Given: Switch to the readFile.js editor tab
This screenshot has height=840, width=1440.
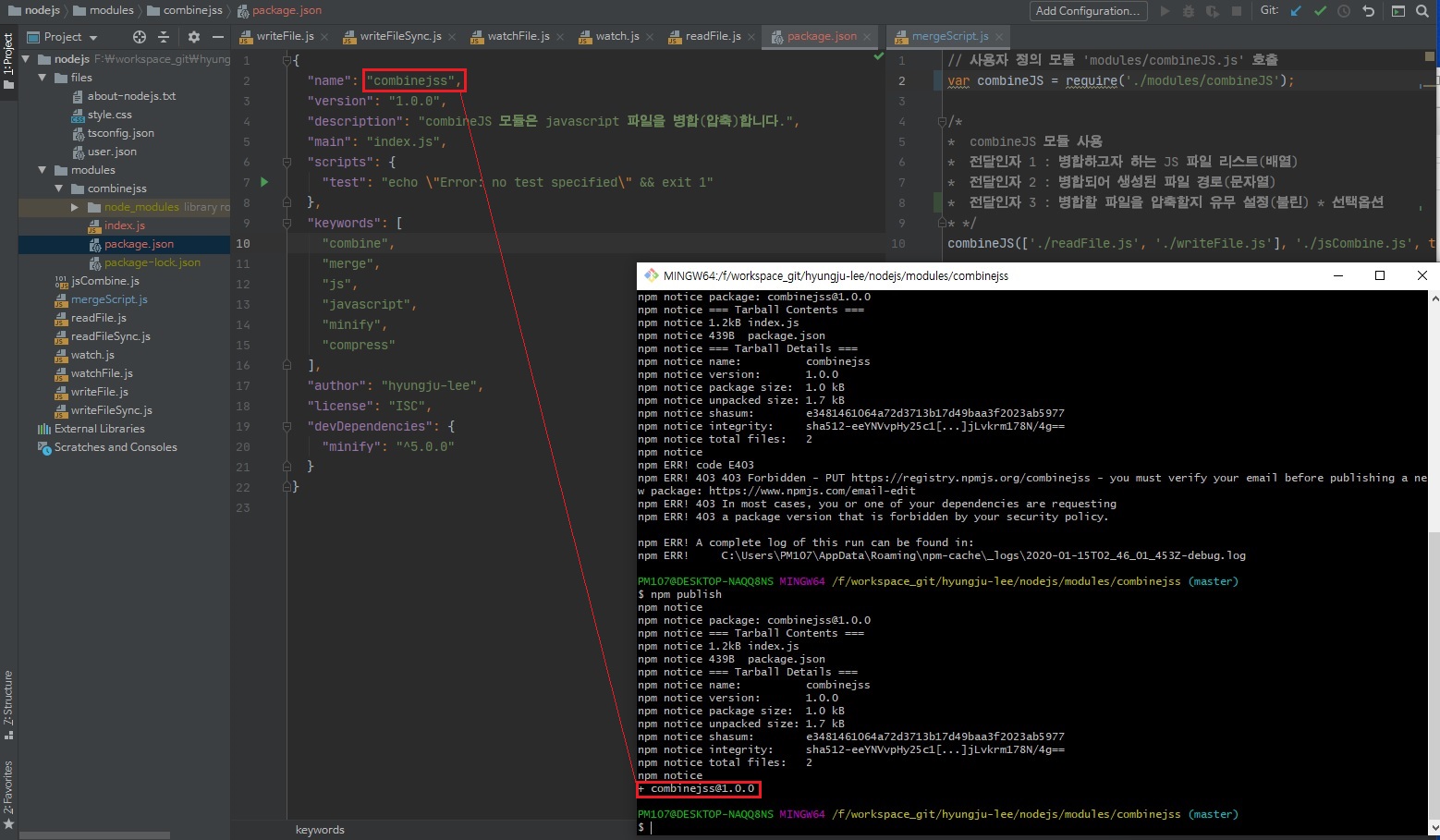Looking at the screenshot, I should [712, 36].
